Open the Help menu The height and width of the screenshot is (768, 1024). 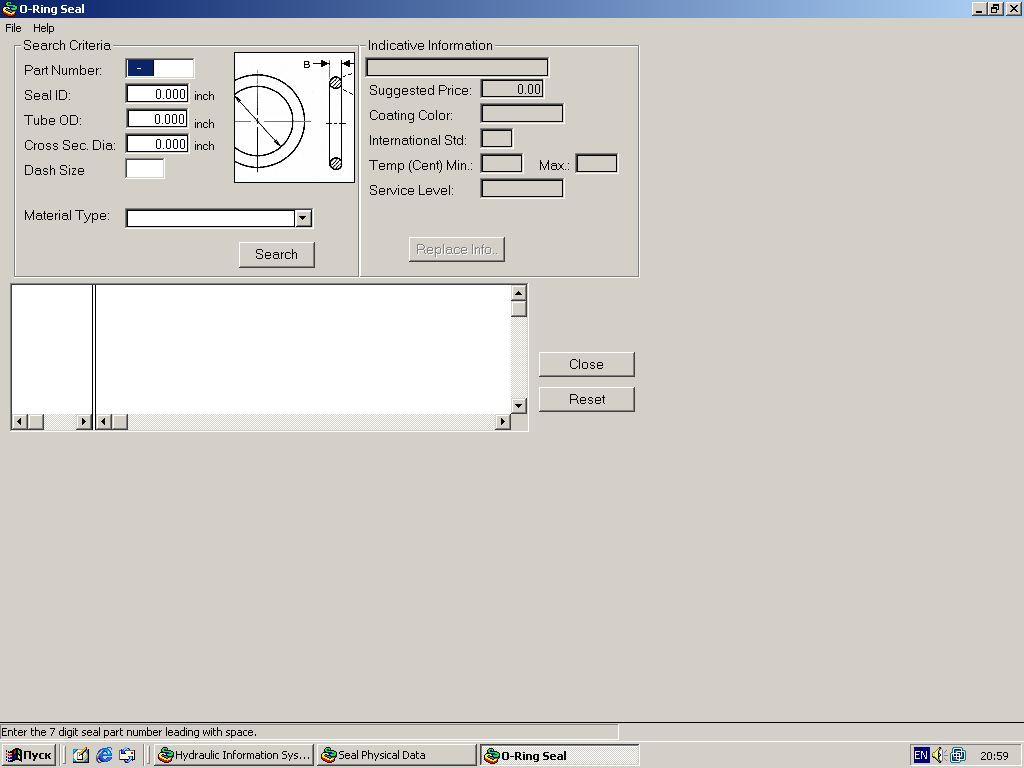point(43,28)
